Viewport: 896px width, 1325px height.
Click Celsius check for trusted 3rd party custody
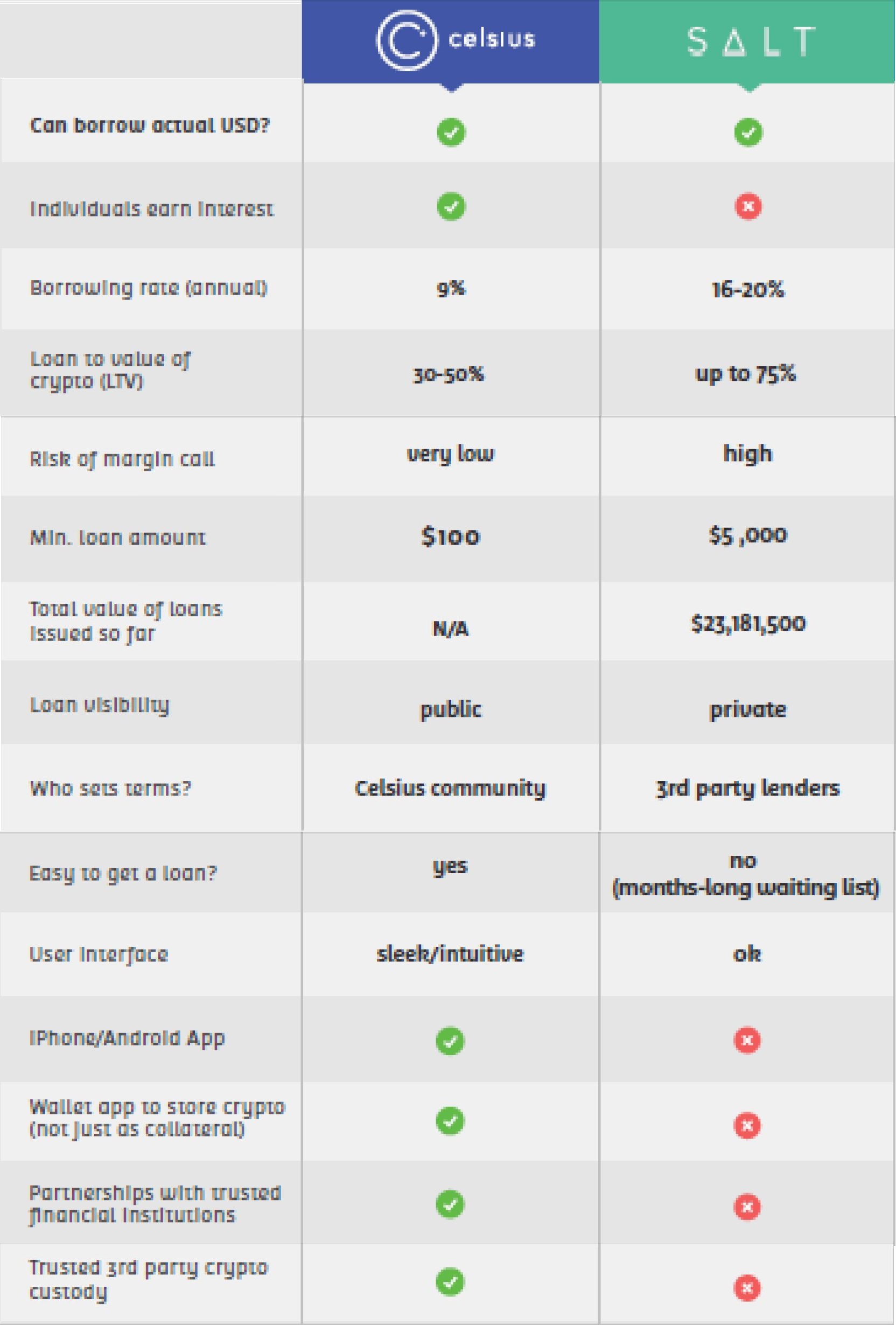click(x=450, y=1282)
